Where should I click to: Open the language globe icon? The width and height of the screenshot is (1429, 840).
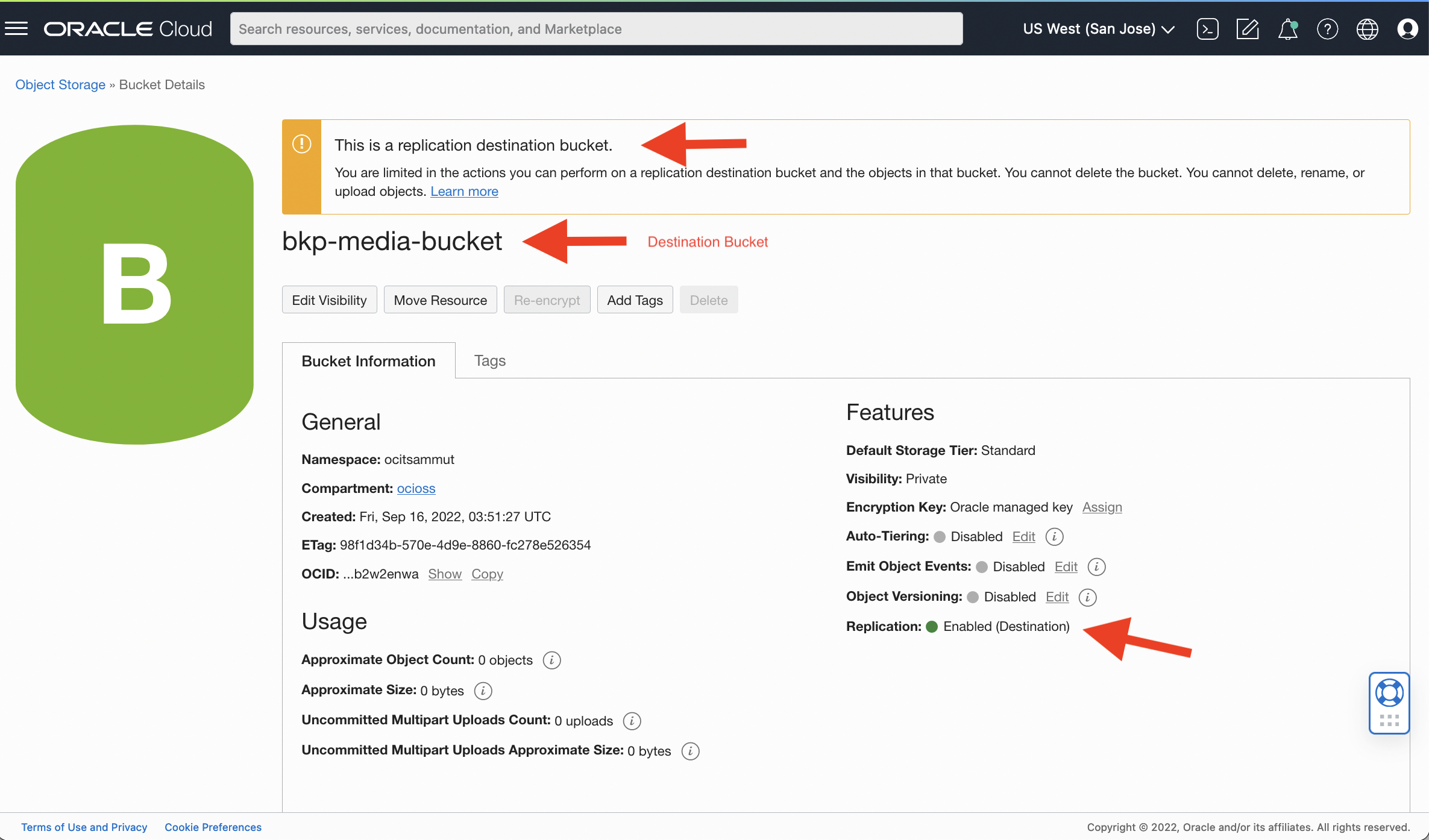tap(1367, 28)
